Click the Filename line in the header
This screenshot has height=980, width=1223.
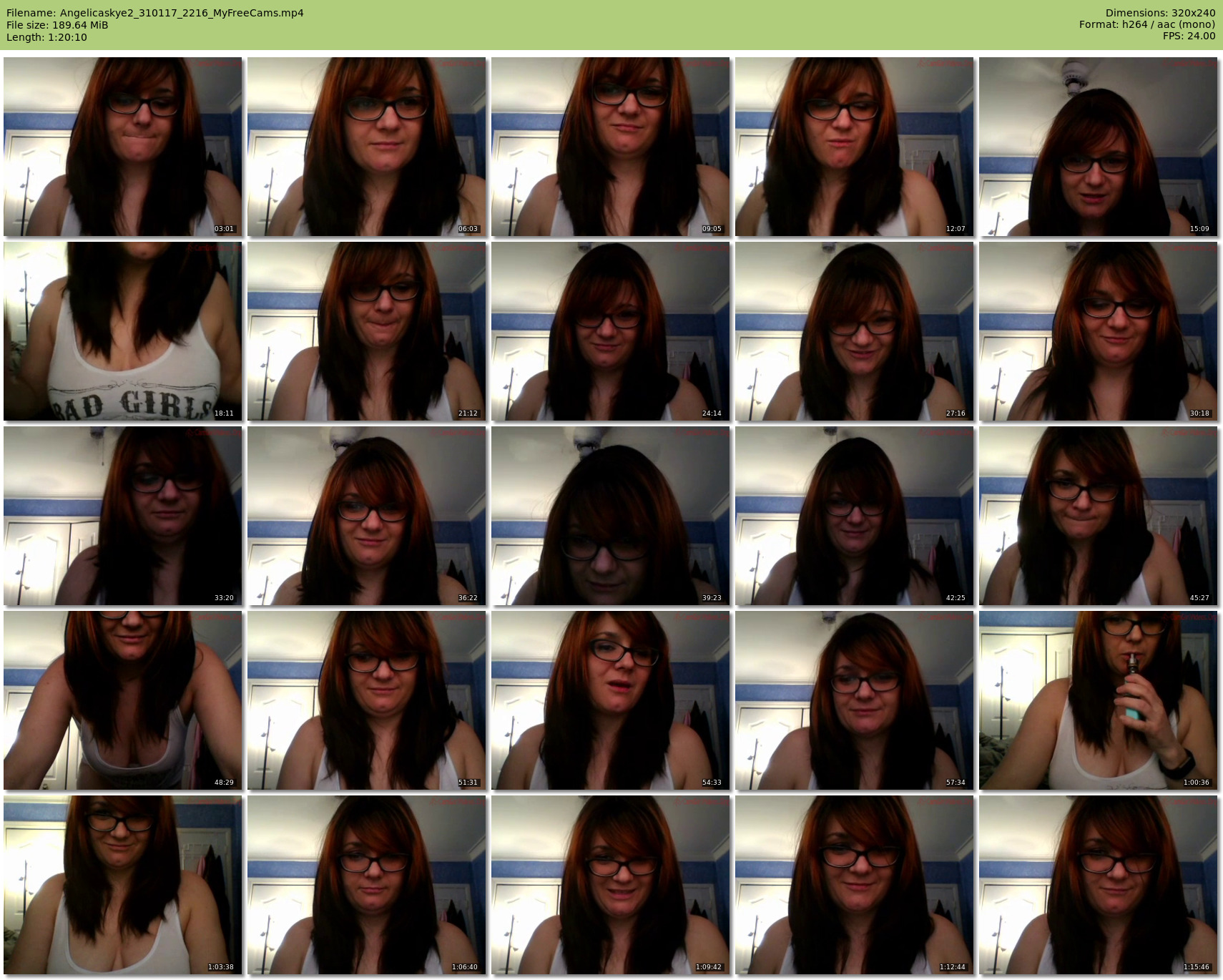coord(155,13)
